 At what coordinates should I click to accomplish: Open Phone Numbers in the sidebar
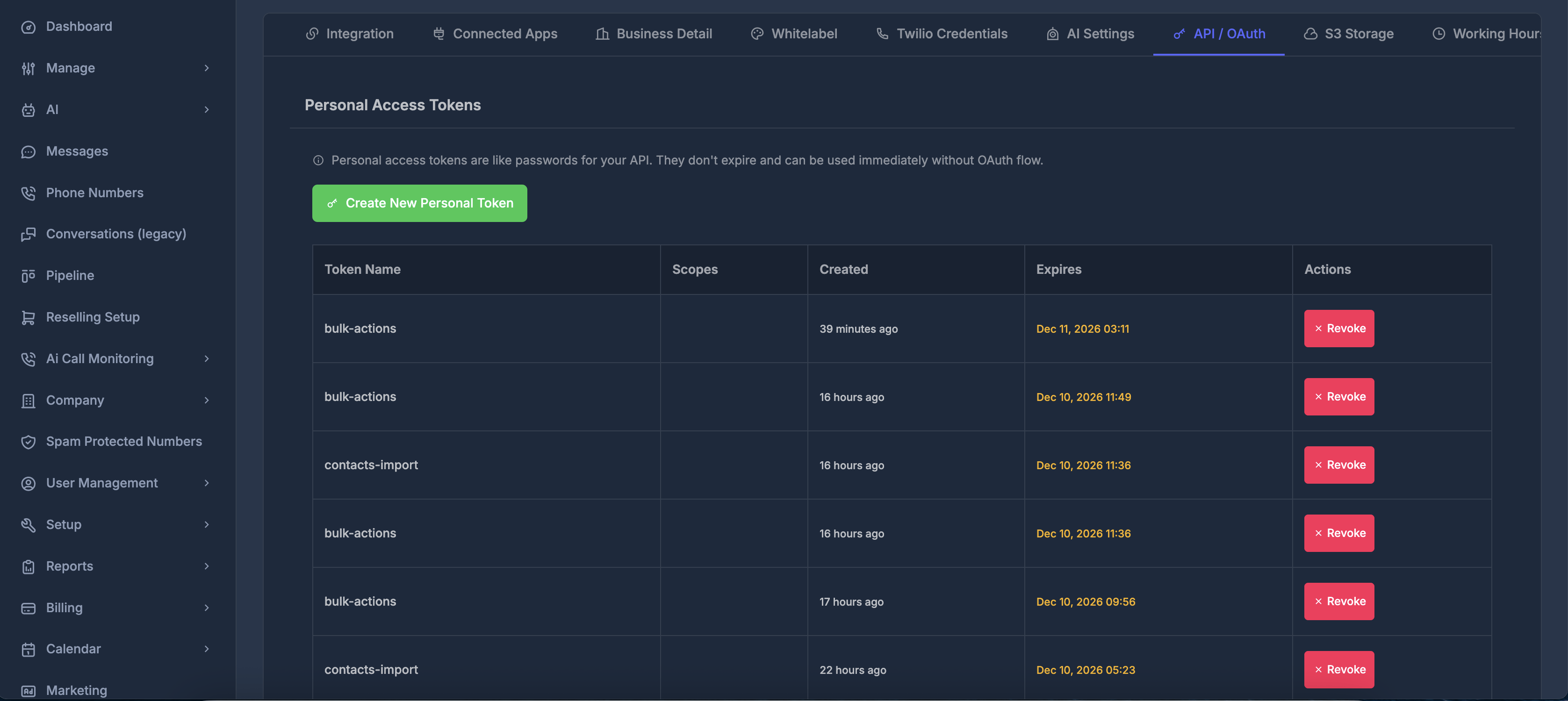(x=95, y=193)
